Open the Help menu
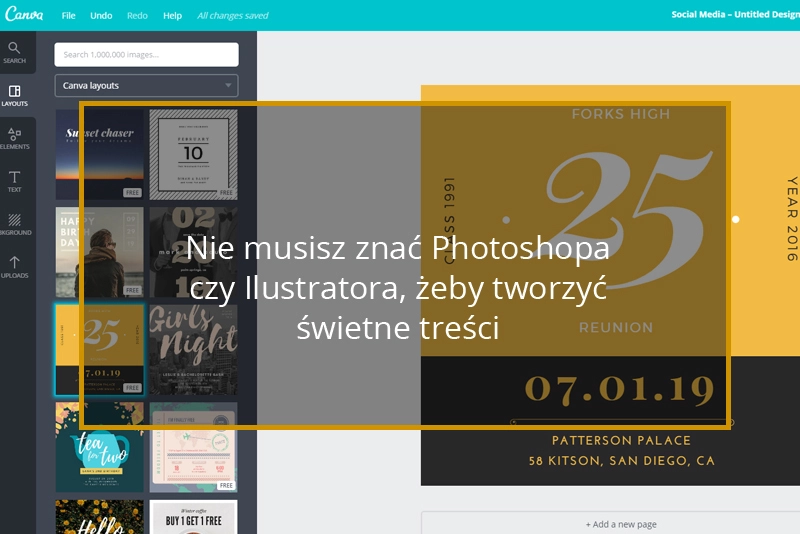 pos(172,16)
